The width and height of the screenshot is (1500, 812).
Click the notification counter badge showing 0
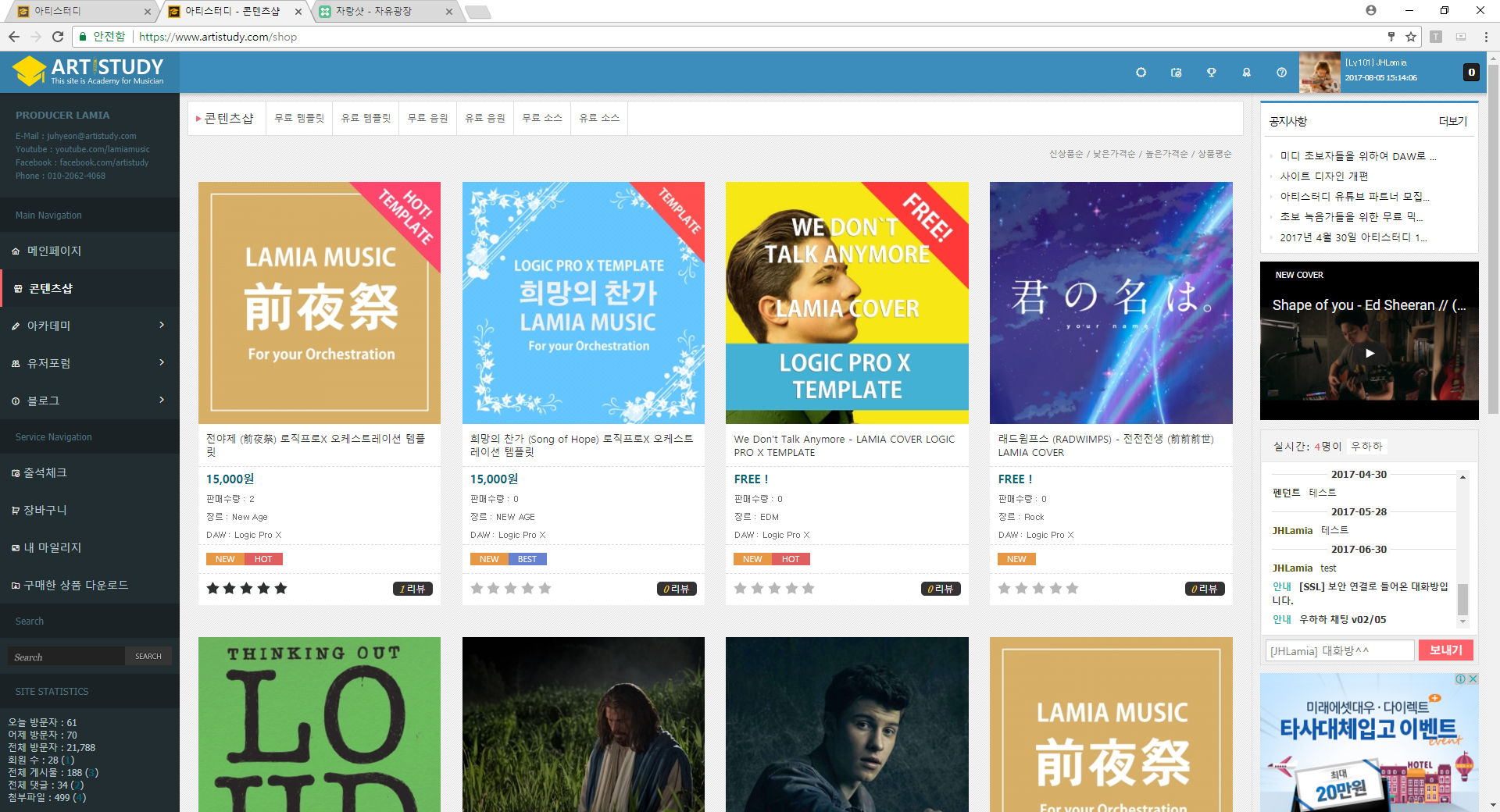(1471, 72)
